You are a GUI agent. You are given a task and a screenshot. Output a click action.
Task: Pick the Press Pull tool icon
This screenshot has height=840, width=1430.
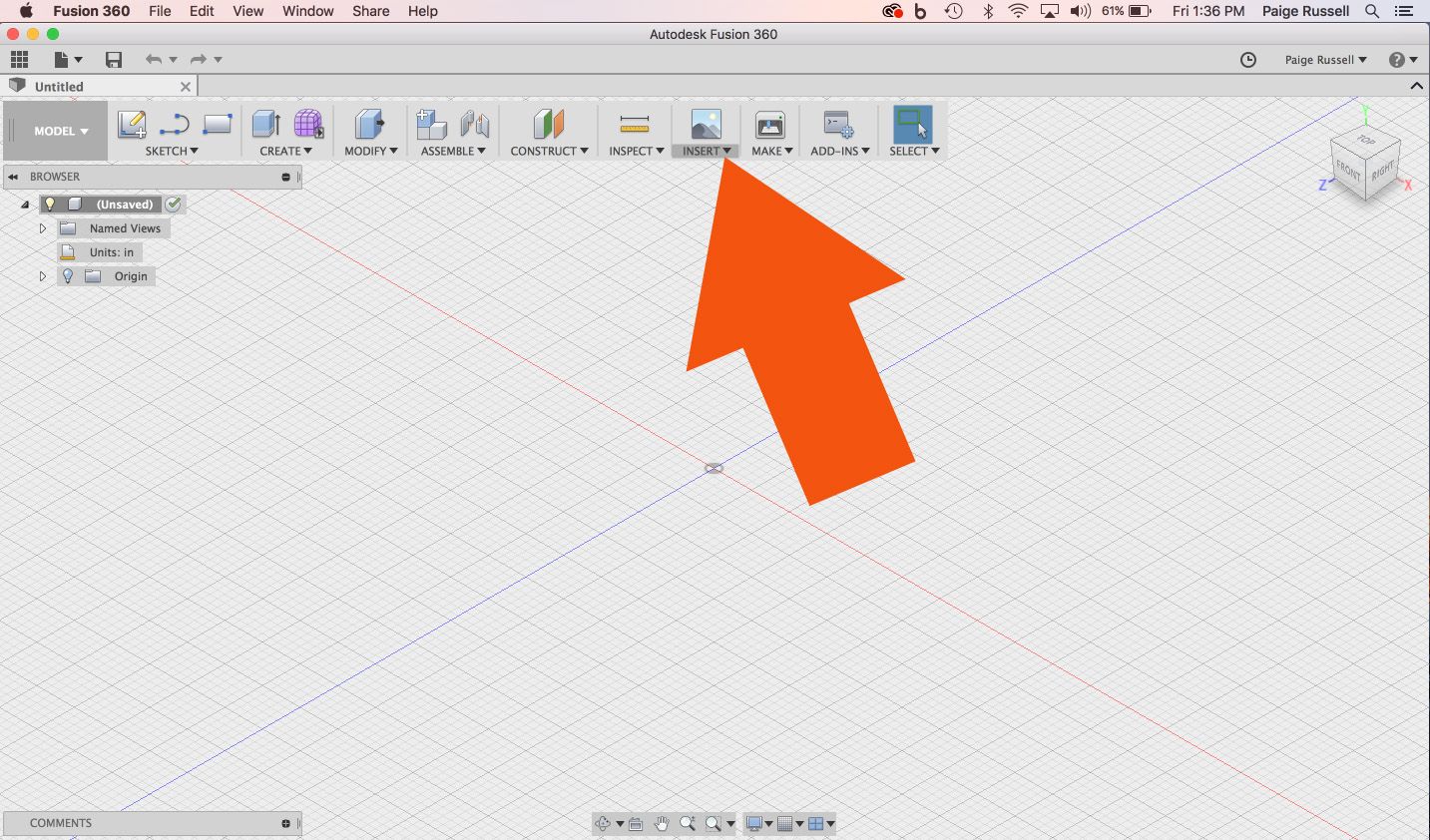[370, 125]
